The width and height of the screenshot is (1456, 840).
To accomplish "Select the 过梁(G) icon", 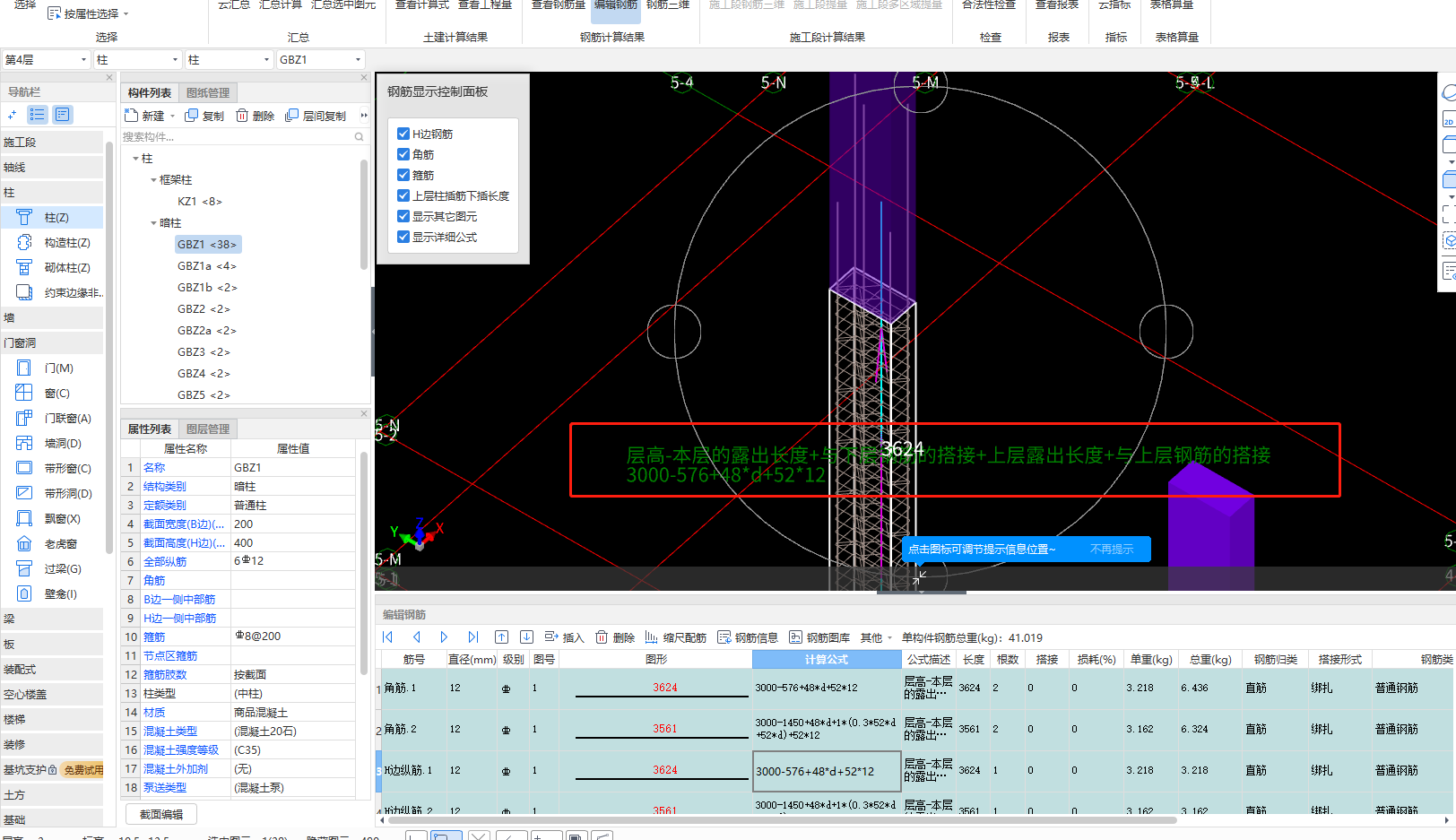I will point(24,568).
